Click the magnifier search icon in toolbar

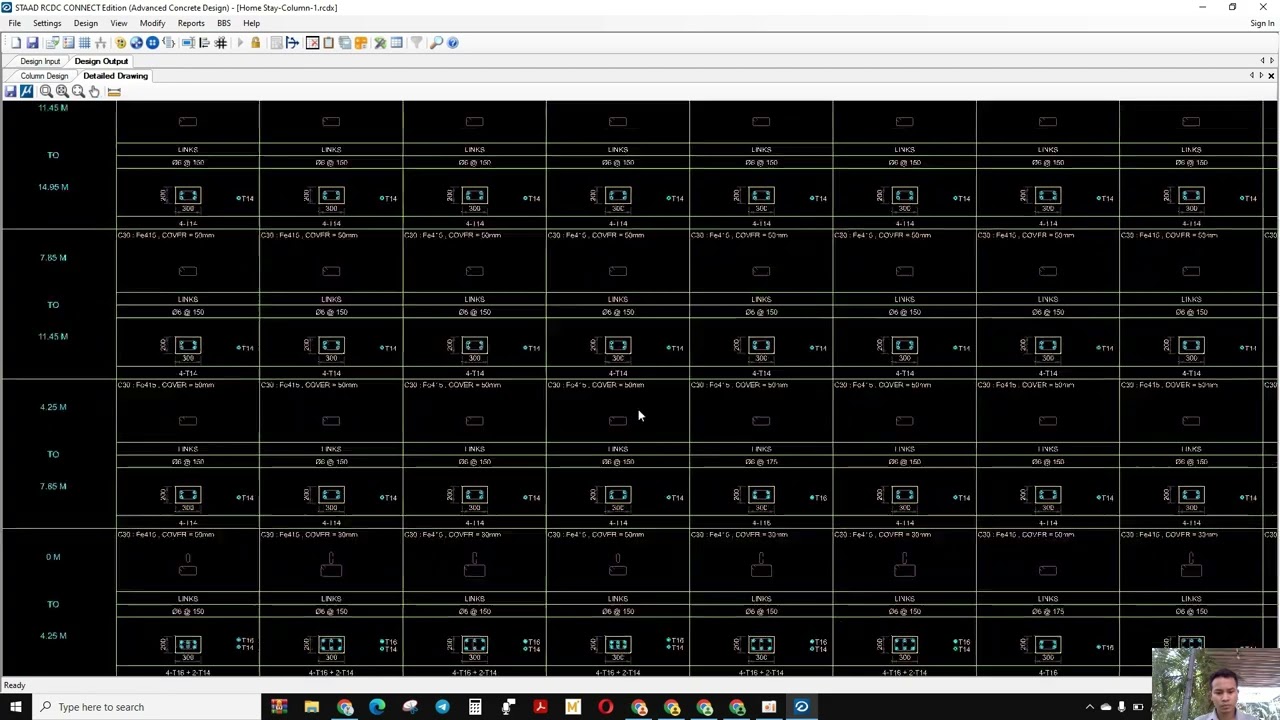(436, 43)
